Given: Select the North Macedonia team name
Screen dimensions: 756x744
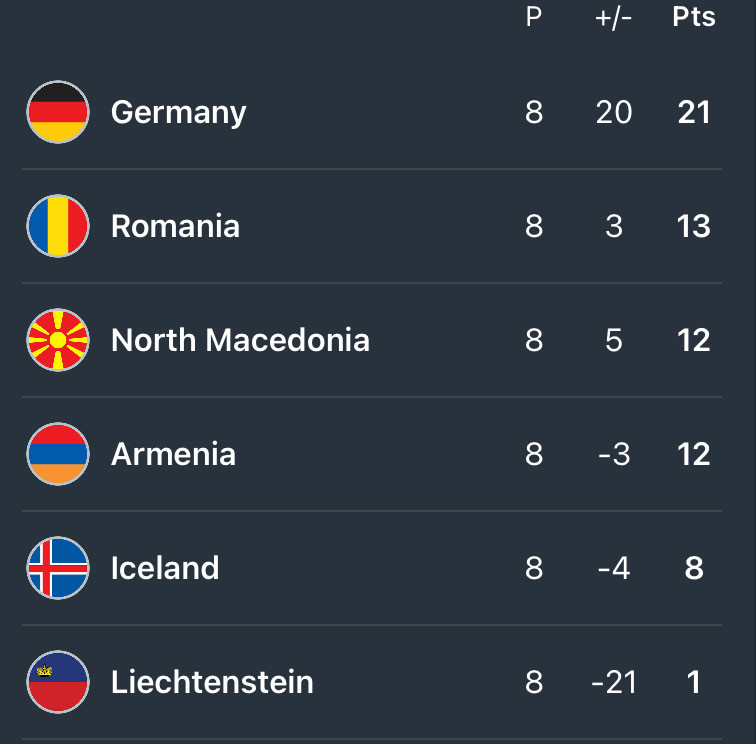Looking at the screenshot, I should pyautogui.click(x=240, y=340).
